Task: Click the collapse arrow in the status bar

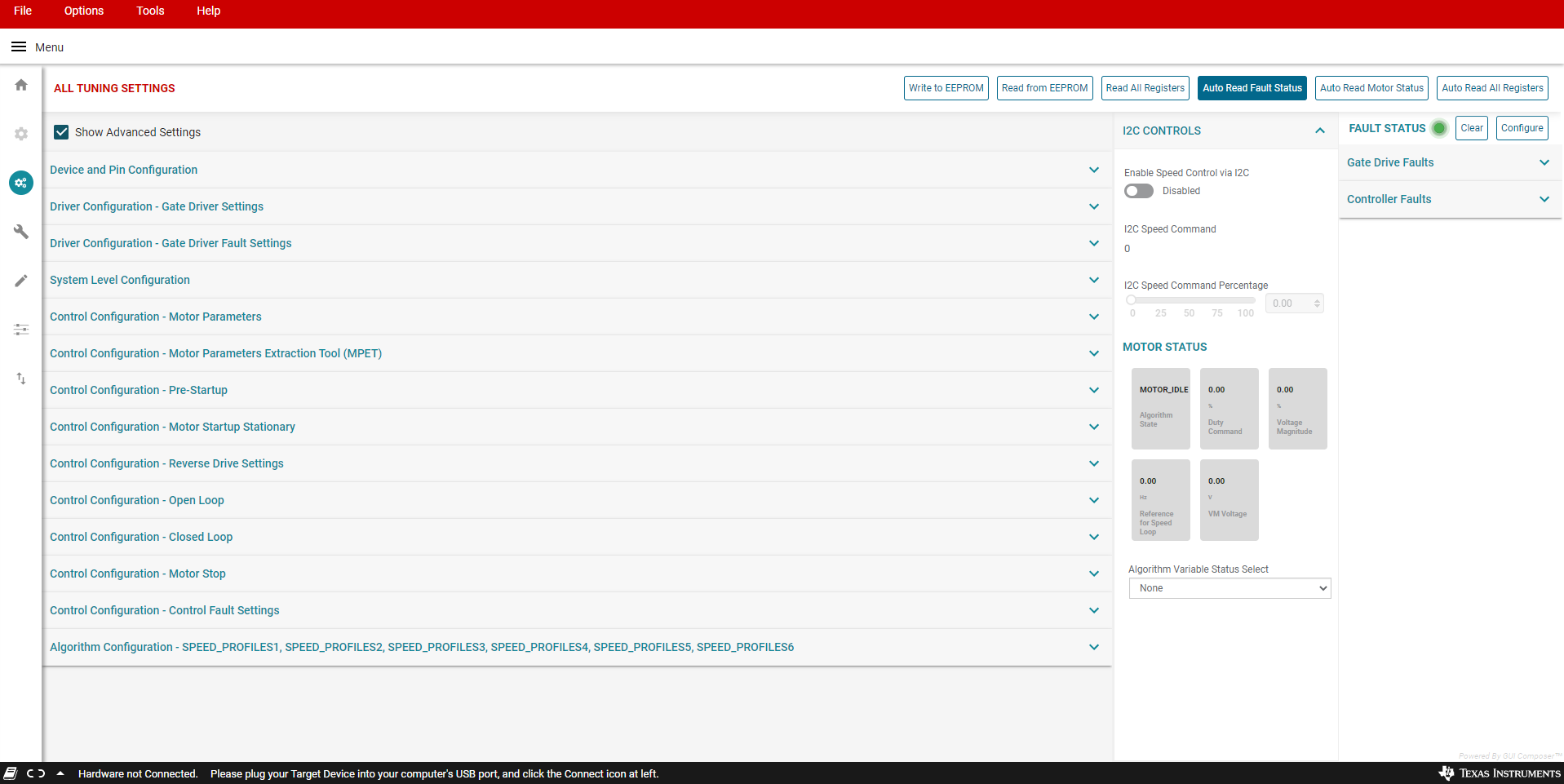Action: click(x=60, y=773)
